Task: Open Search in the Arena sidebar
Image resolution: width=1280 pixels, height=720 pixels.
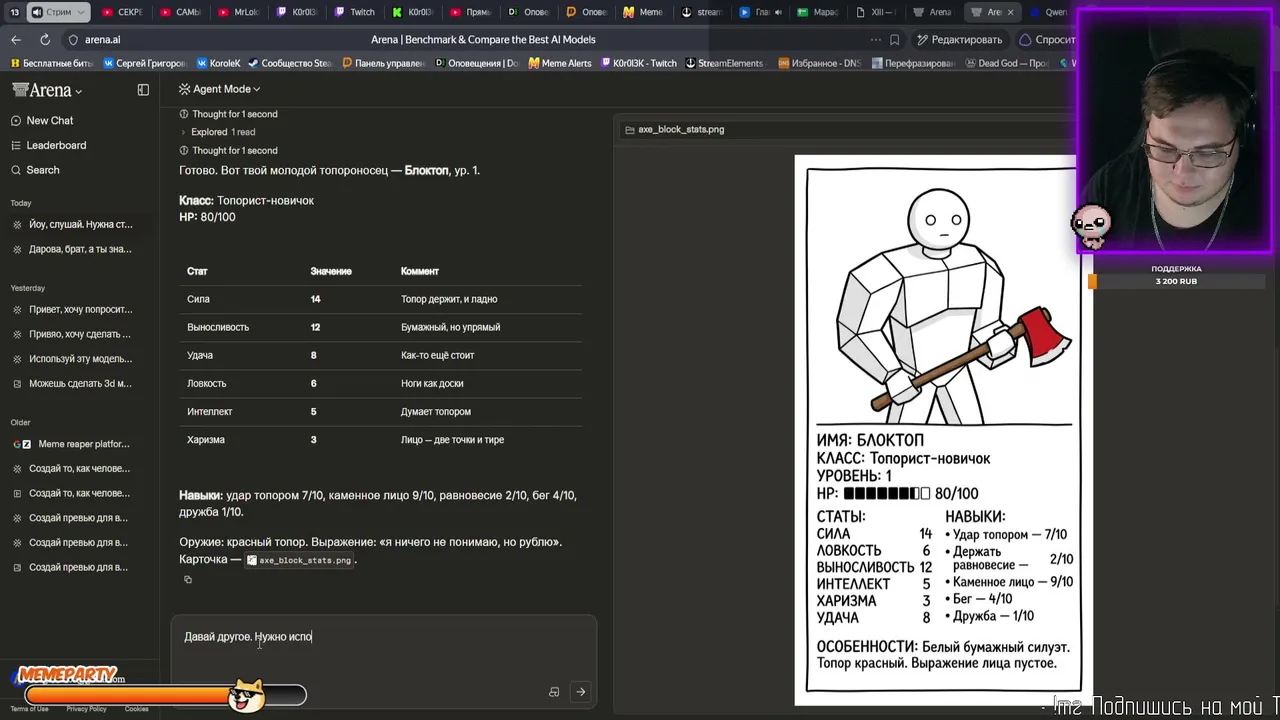Action: (x=43, y=170)
